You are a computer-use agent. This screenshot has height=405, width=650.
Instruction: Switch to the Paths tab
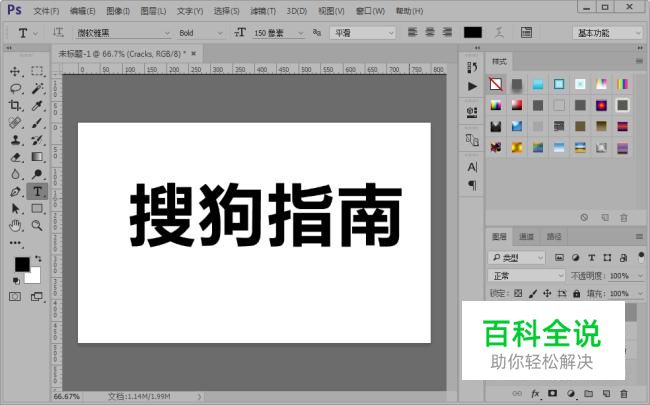[554, 237]
